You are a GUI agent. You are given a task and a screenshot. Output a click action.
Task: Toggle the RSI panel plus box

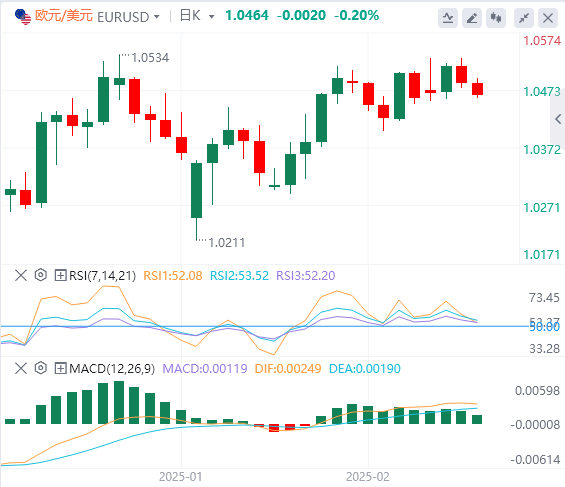pos(60,276)
